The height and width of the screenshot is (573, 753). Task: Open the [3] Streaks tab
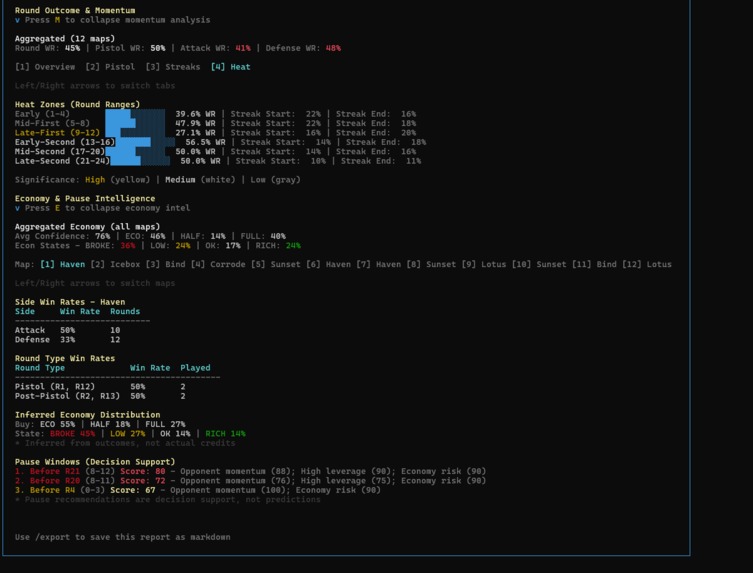tap(173, 67)
